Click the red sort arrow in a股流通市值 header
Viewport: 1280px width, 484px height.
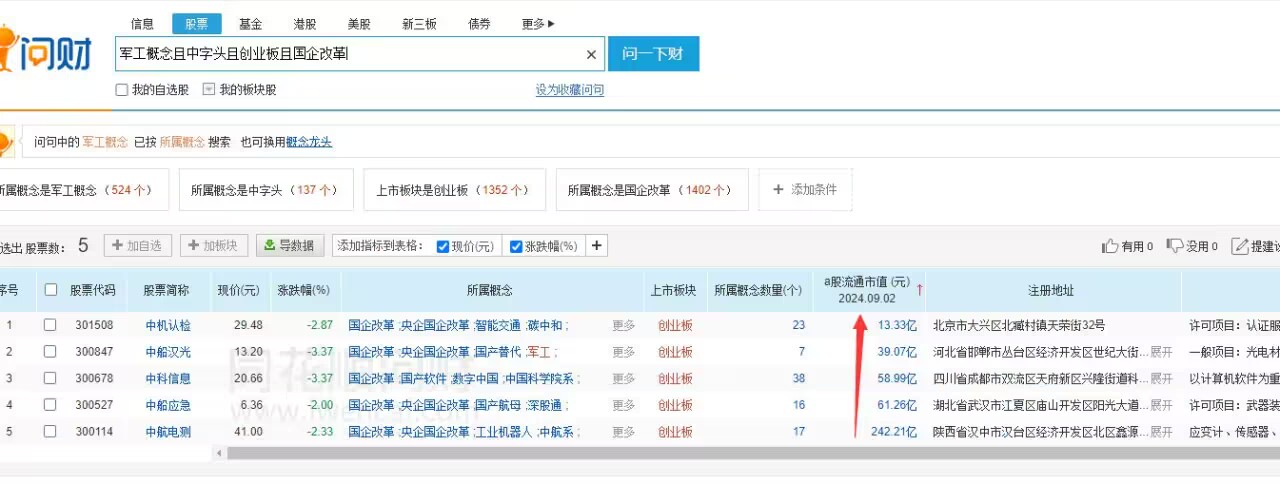(919, 290)
